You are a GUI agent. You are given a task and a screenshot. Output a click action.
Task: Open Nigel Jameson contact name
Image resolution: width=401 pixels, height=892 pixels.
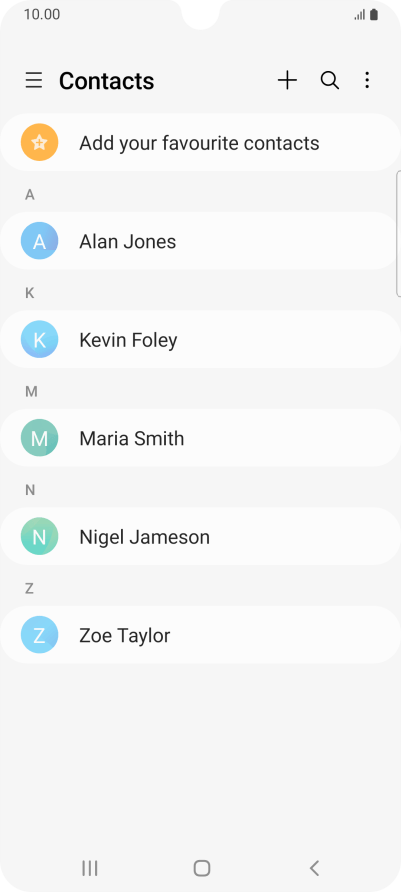point(144,537)
